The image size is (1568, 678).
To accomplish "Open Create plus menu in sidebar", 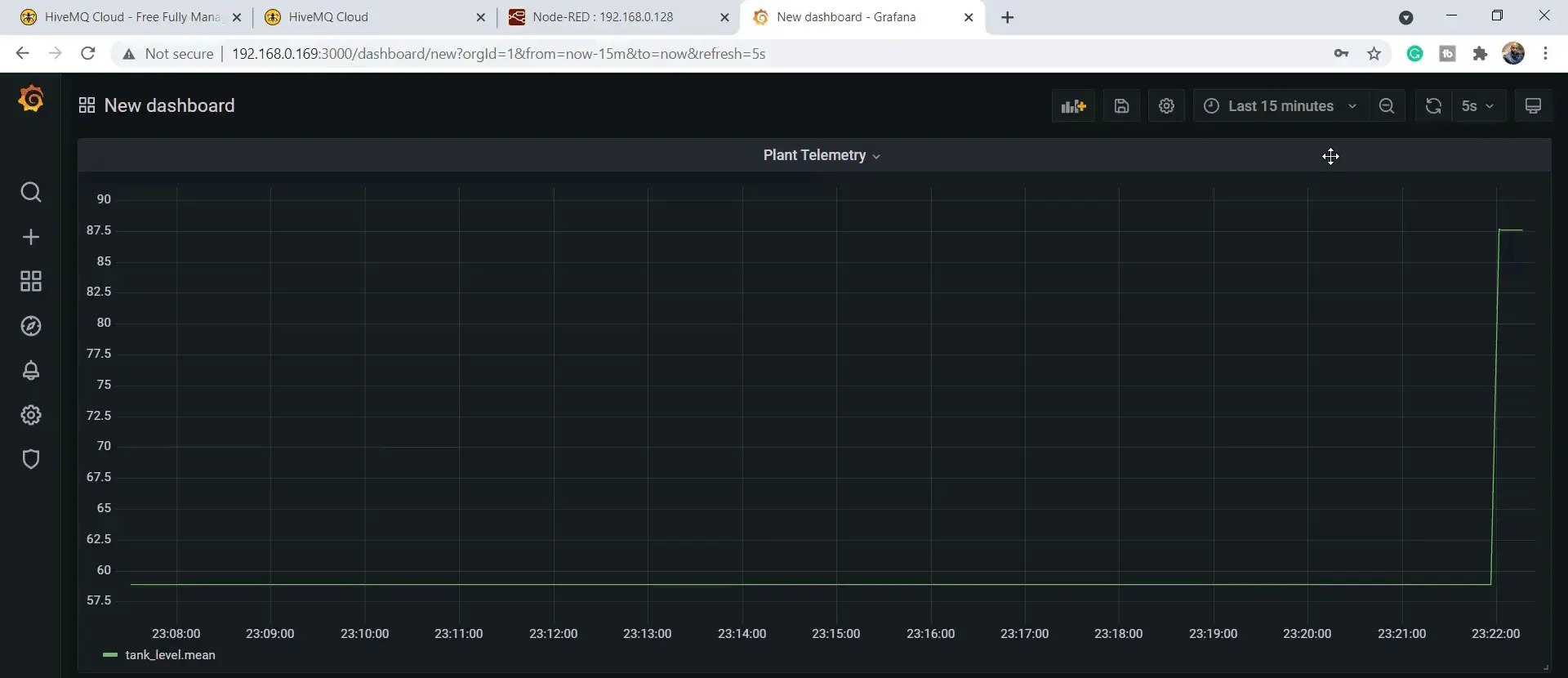I will (31, 237).
